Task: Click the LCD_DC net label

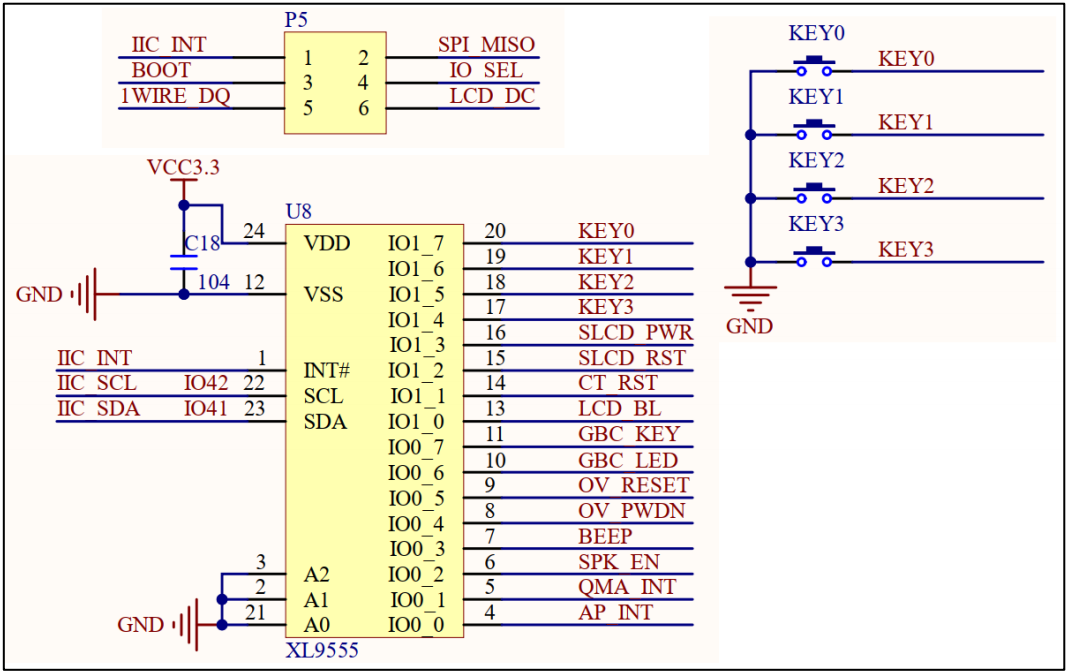Action: click(492, 96)
